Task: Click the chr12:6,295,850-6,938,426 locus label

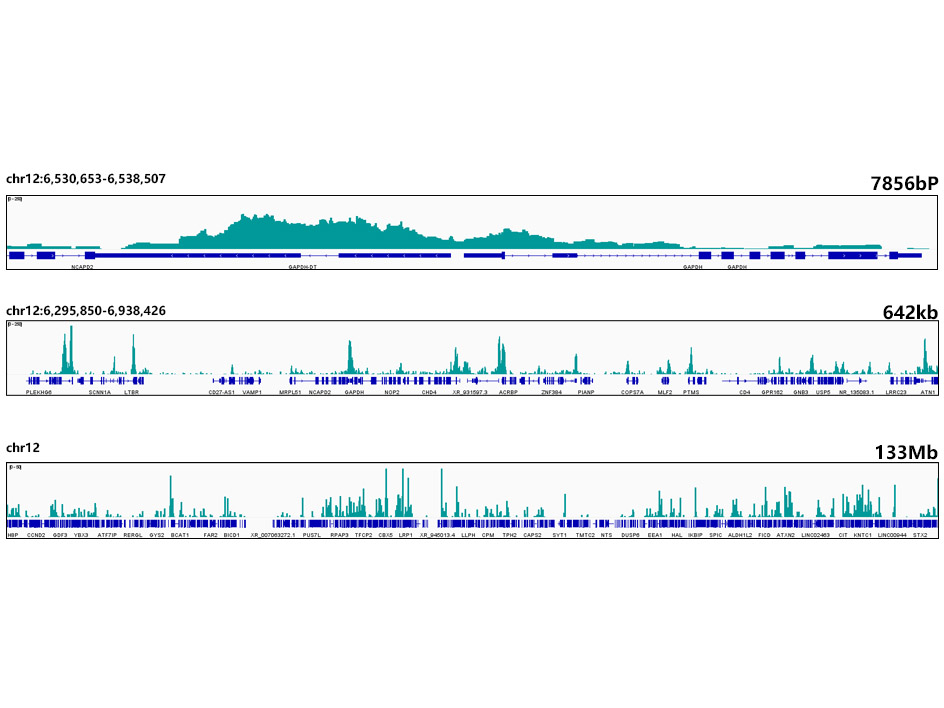Action: (x=86, y=311)
